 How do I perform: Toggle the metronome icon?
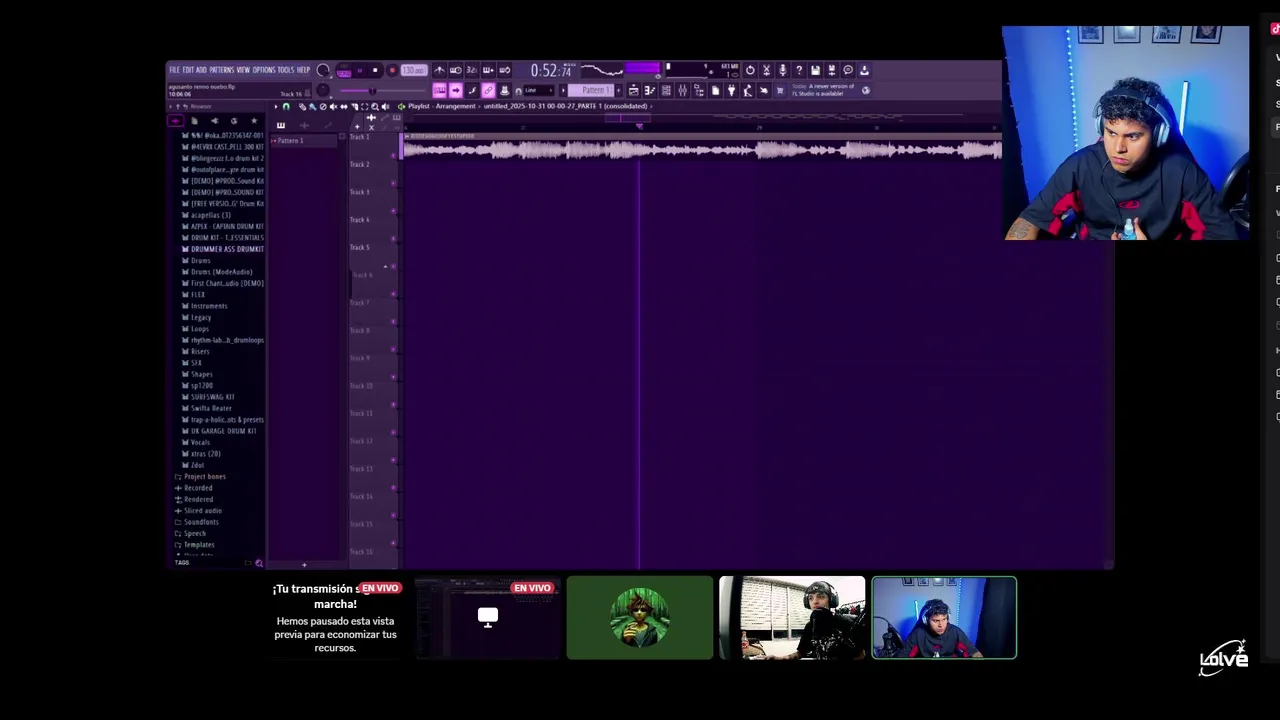[439, 70]
